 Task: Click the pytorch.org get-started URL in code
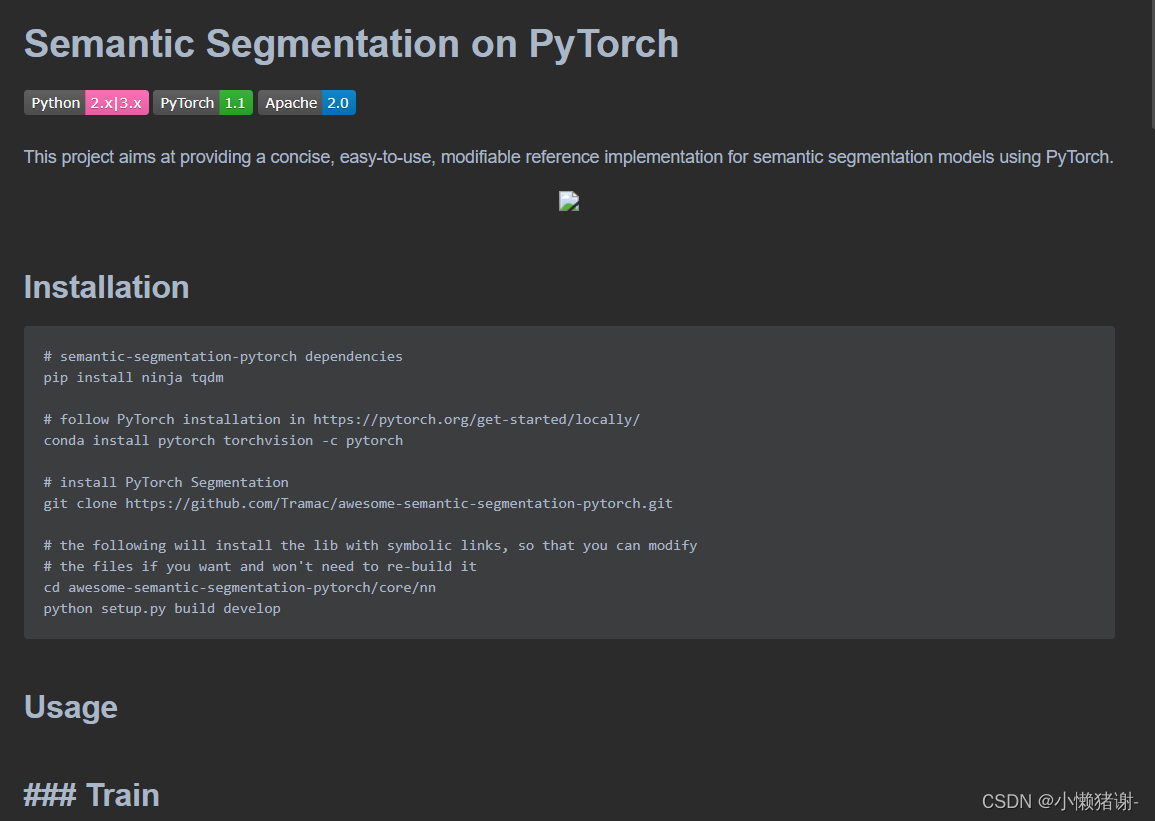[x=477, y=419]
